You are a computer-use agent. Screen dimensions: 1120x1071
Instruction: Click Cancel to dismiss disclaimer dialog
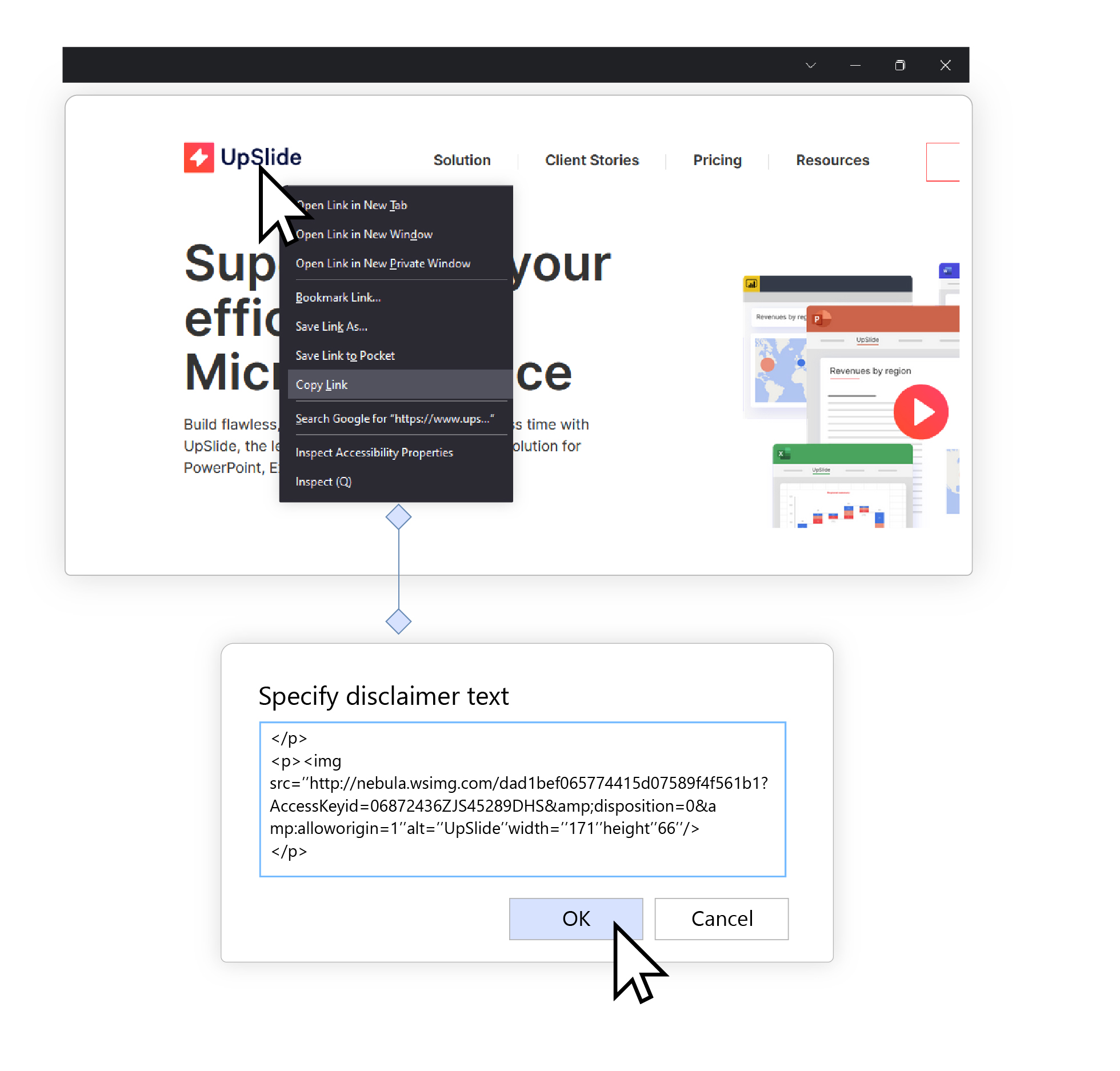tap(722, 918)
